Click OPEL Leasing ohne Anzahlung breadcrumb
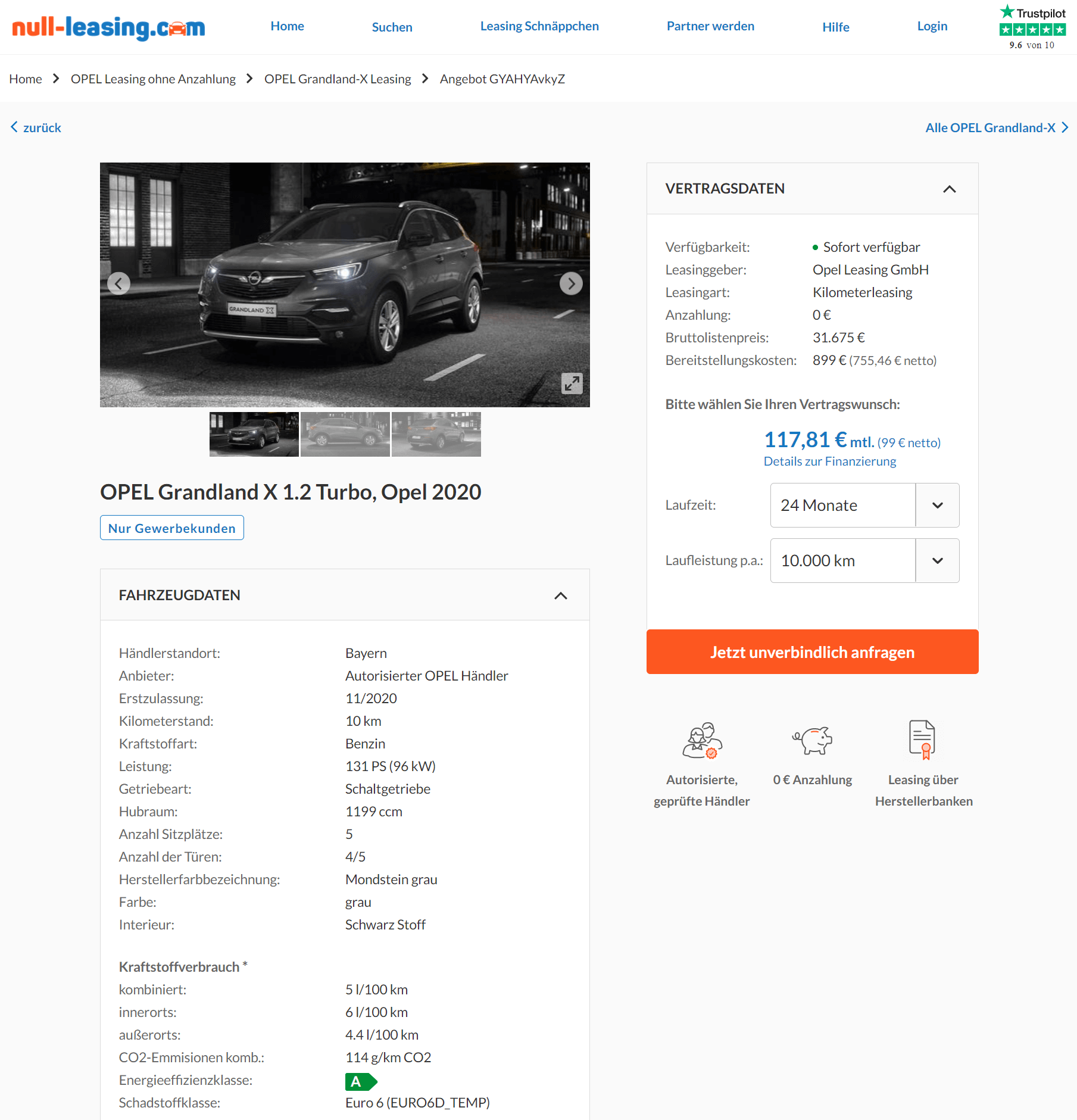Viewport: 1077px width, 1120px height. tap(153, 79)
